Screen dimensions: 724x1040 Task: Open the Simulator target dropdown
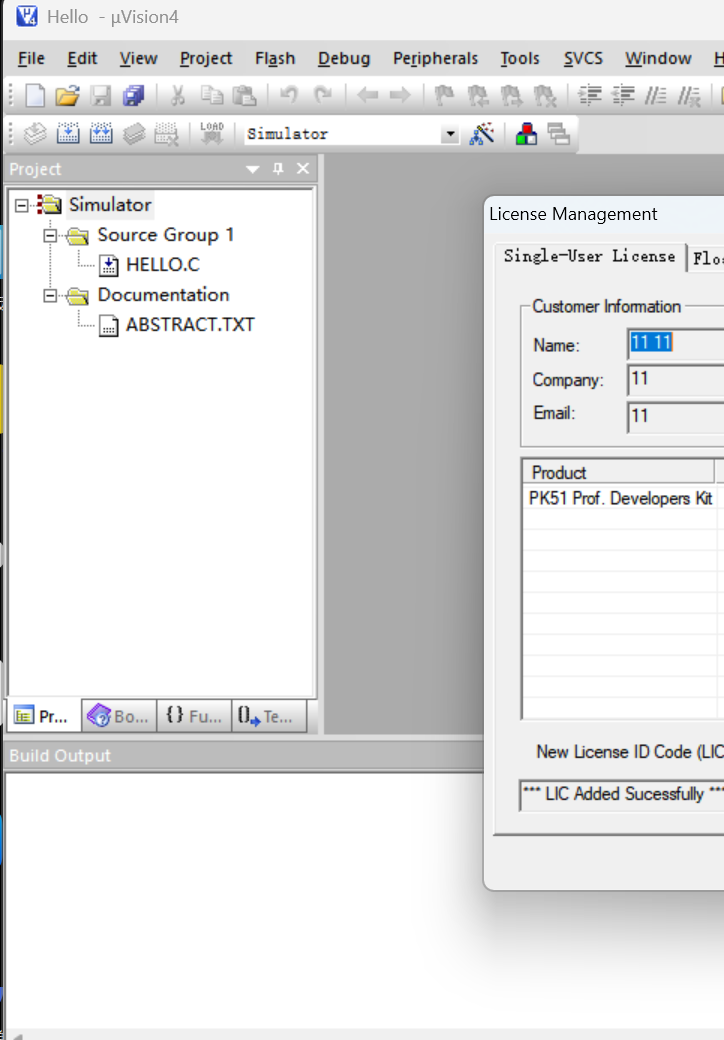point(450,134)
